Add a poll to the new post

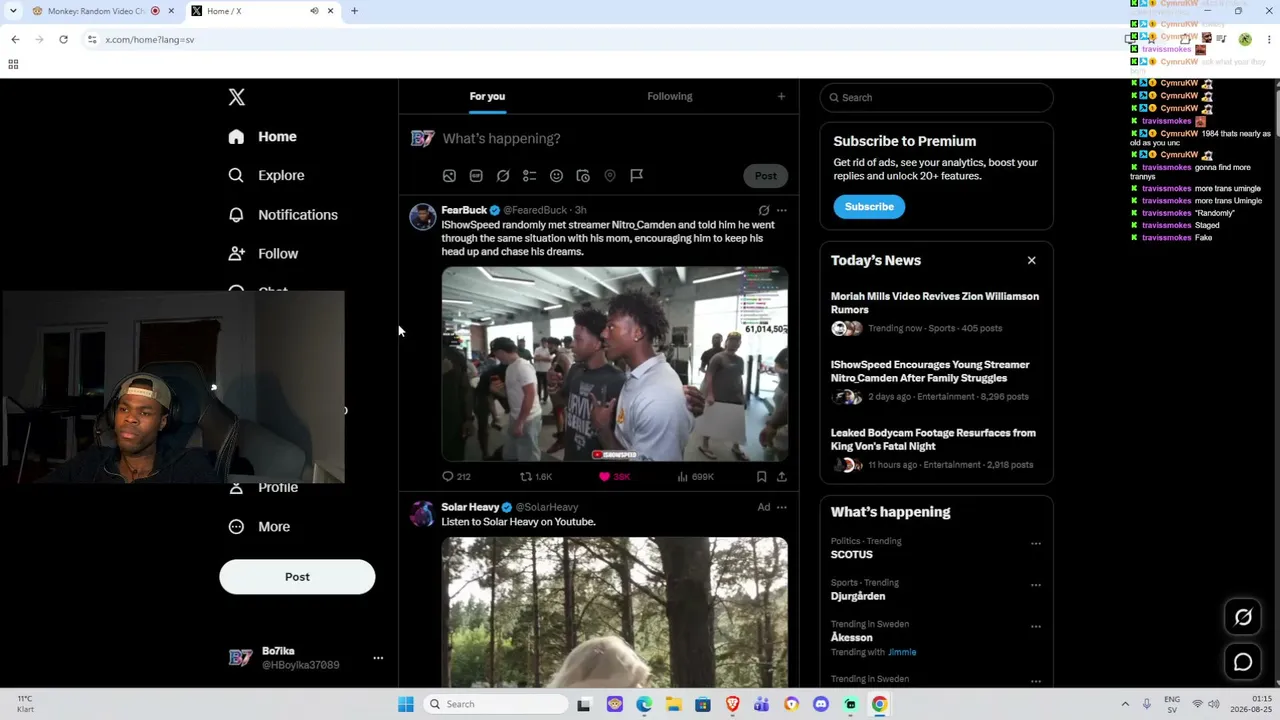[530, 176]
